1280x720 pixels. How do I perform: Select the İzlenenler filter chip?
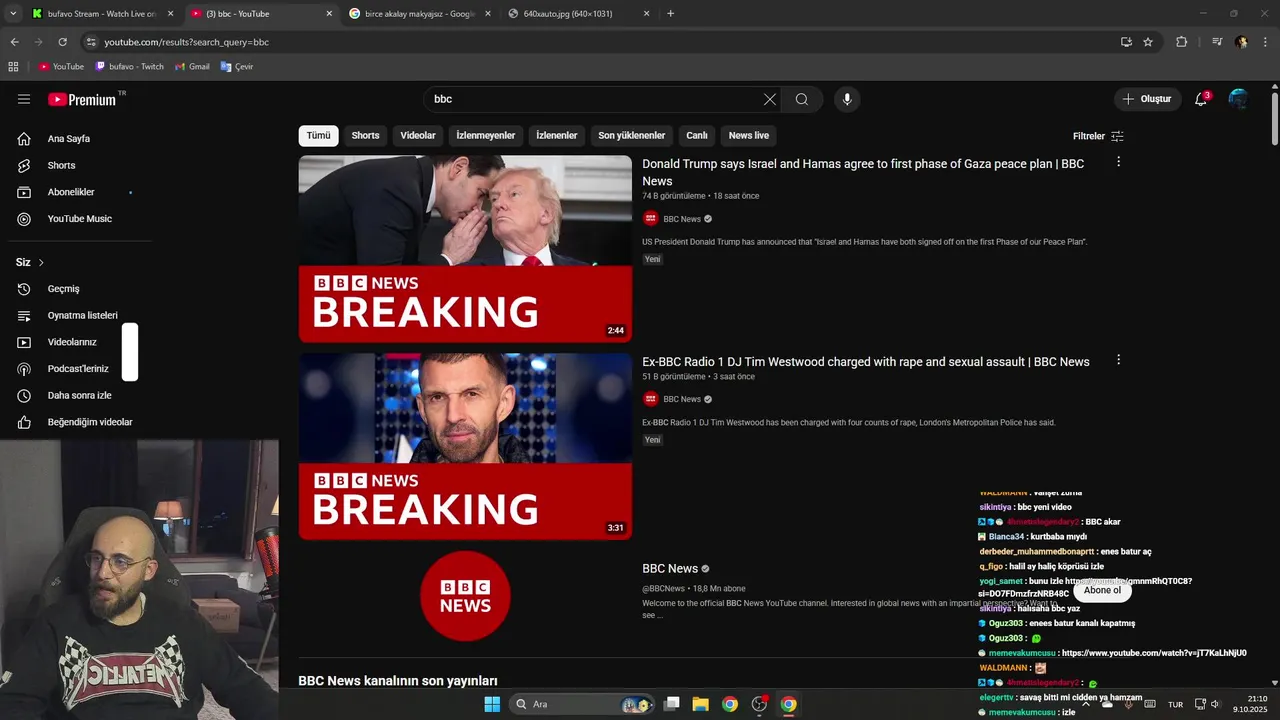pos(557,136)
